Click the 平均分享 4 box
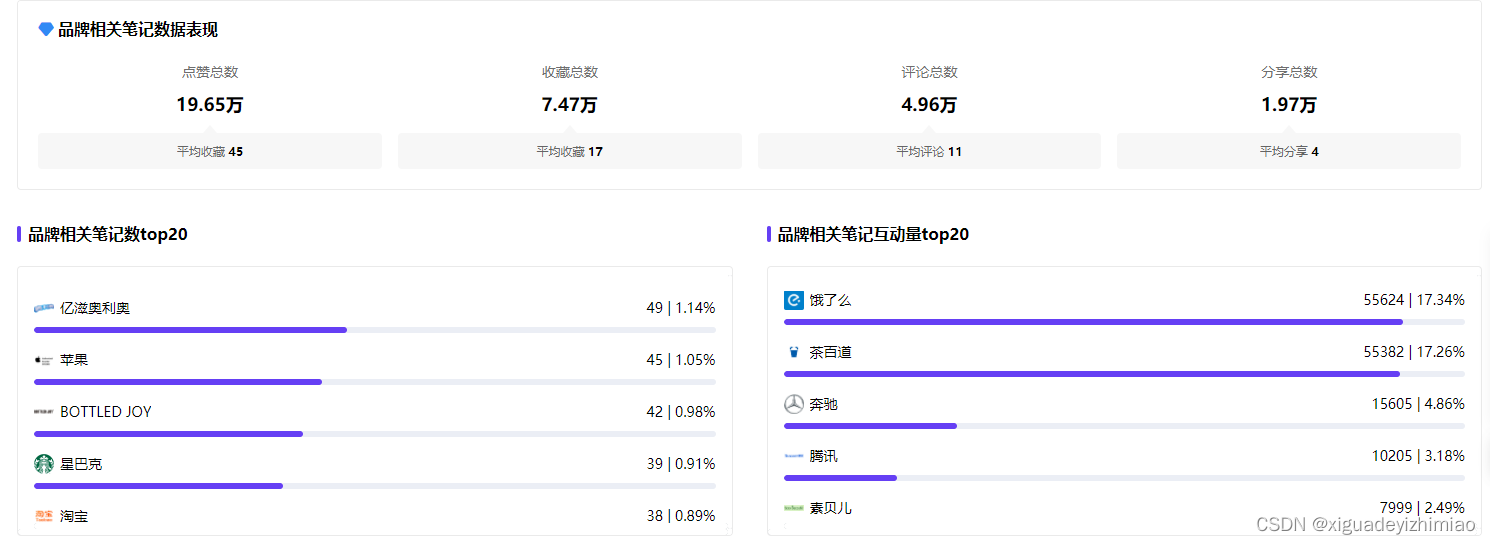Viewport: 1490px width, 544px height. coord(1289,151)
